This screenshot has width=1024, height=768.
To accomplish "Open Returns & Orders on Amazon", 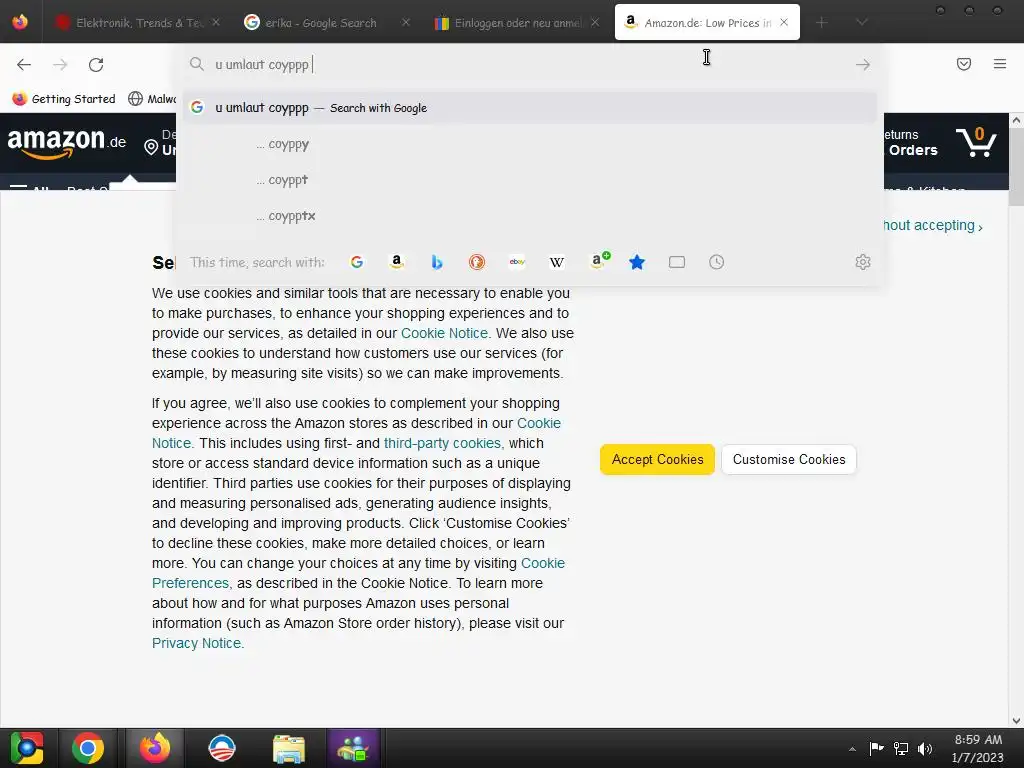I will [x=911, y=142].
